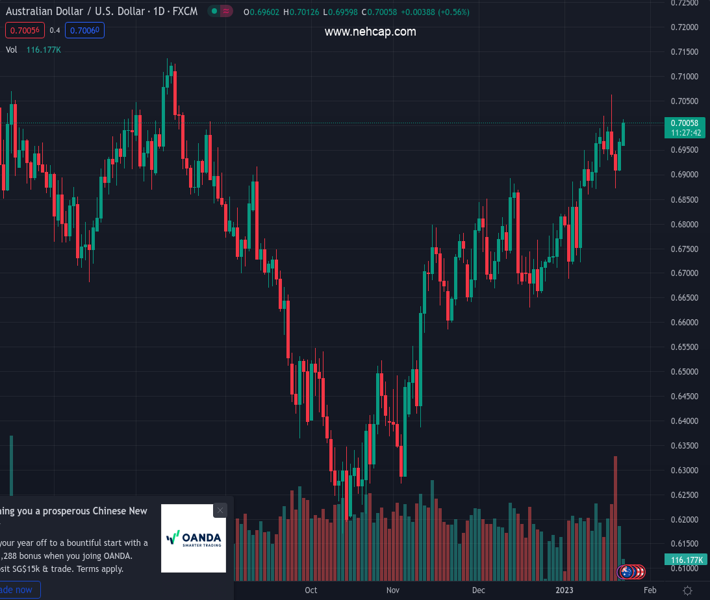
Task: Click the 2023 label on time axis
Action: 565,591
